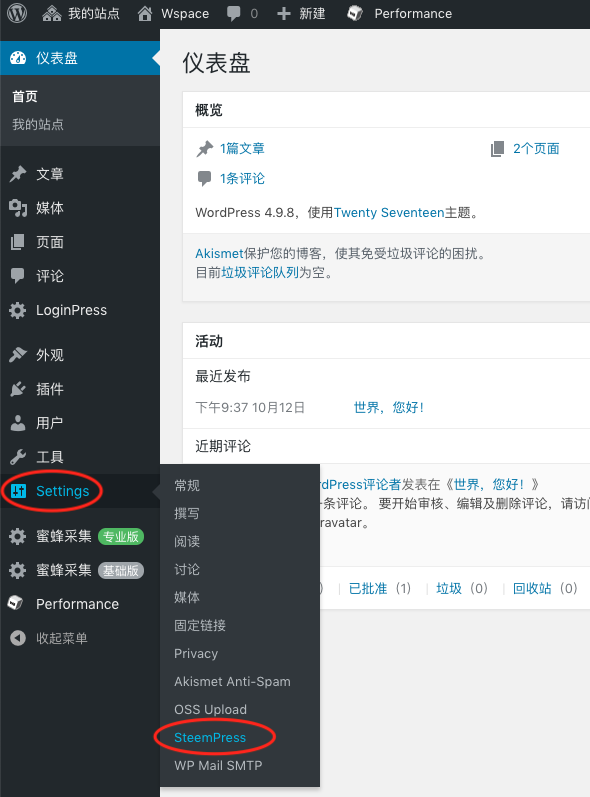This screenshot has height=797, width=590.
Task: Click the Performance cube icon in top bar
Action: pyautogui.click(x=355, y=14)
